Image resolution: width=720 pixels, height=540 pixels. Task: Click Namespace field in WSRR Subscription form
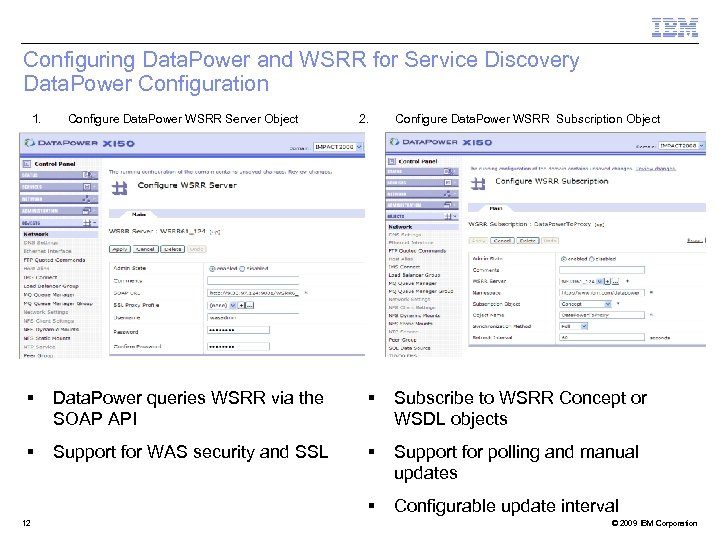pos(602,292)
